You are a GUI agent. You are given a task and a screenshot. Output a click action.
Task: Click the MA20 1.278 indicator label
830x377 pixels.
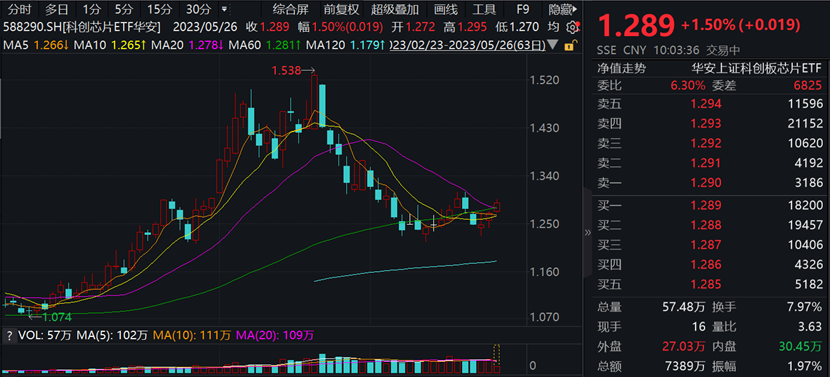point(187,46)
